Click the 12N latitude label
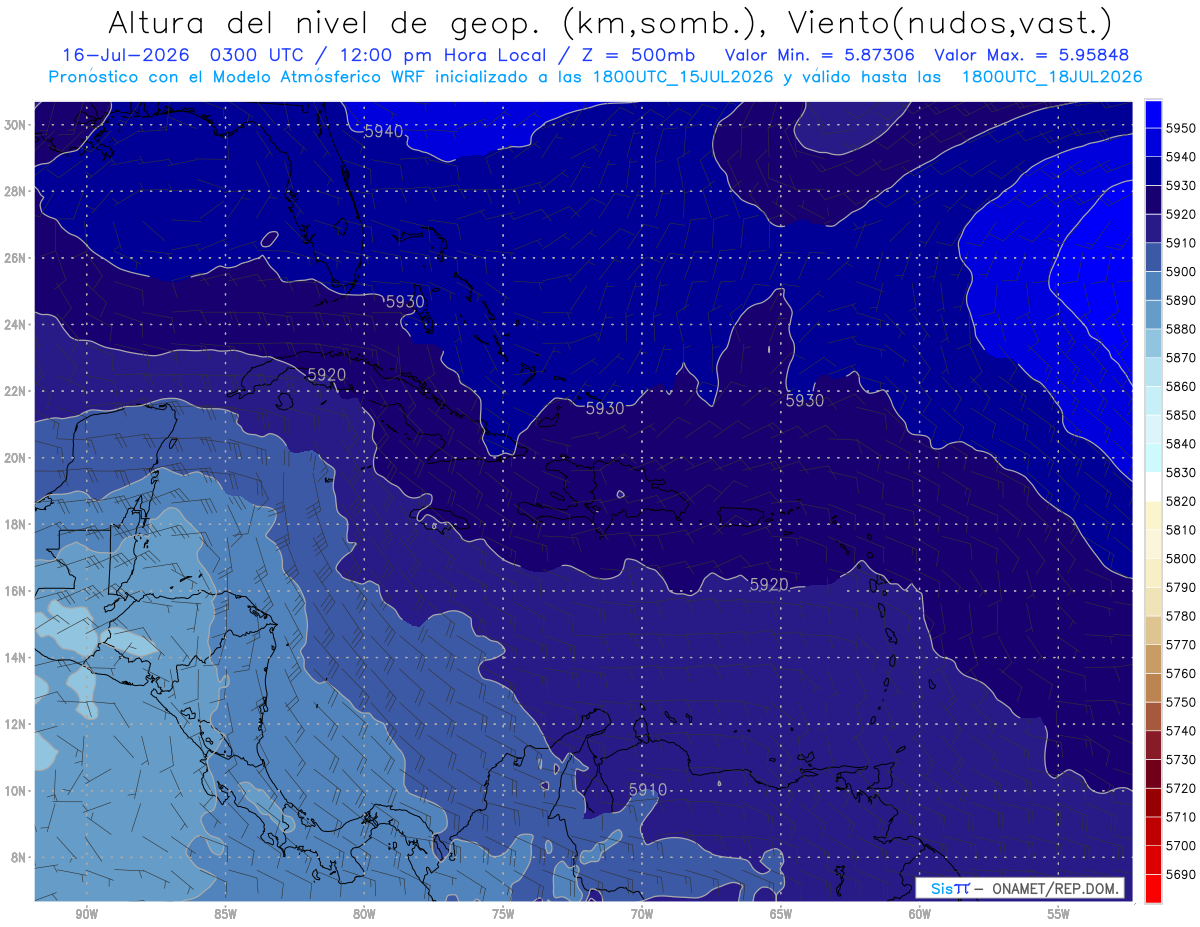Viewport: 1200px width, 927px height. (17, 724)
